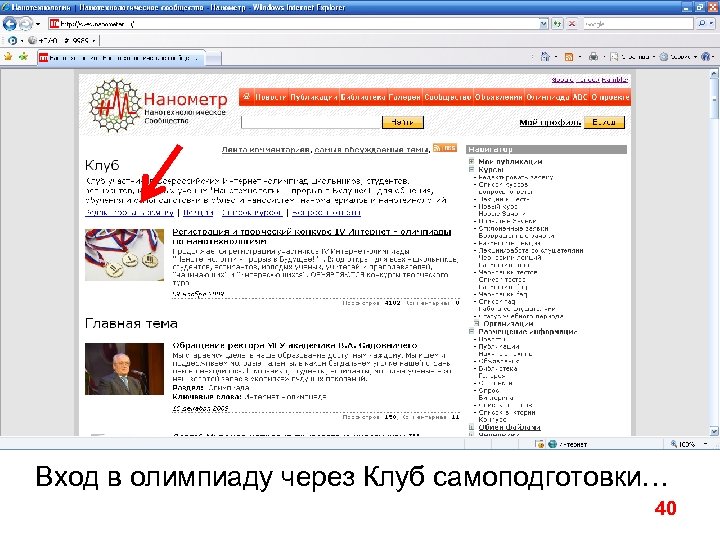The width and height of the screenshot is (720, 540).
Task: Click the medals thumbnail image
Action: [x=124, y=255]
